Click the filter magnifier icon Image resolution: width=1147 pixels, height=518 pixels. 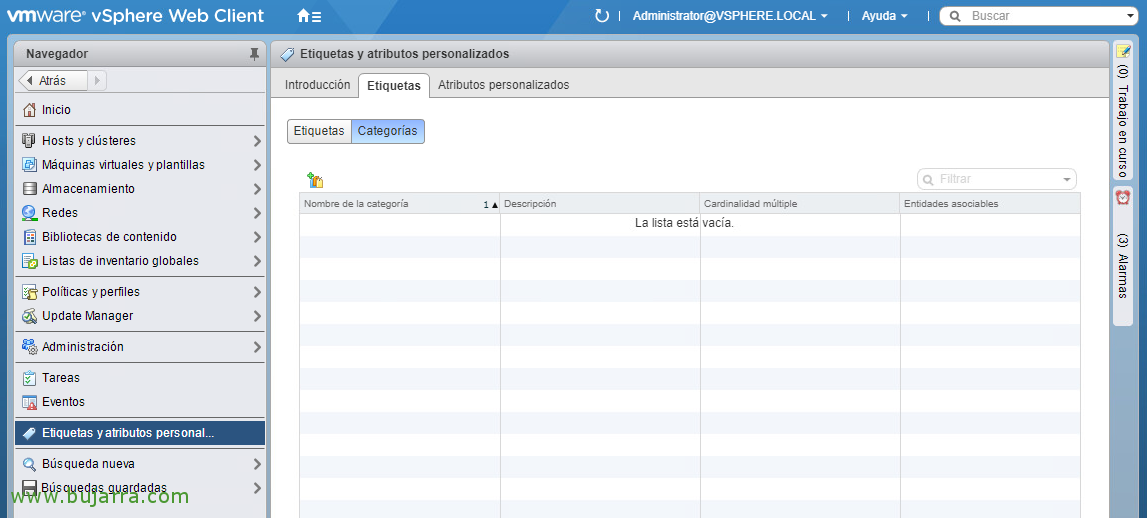click(928, 179)
